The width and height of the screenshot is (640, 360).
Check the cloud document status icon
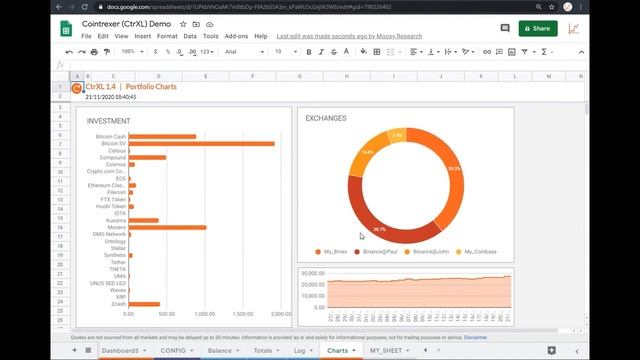pos(209,24)
